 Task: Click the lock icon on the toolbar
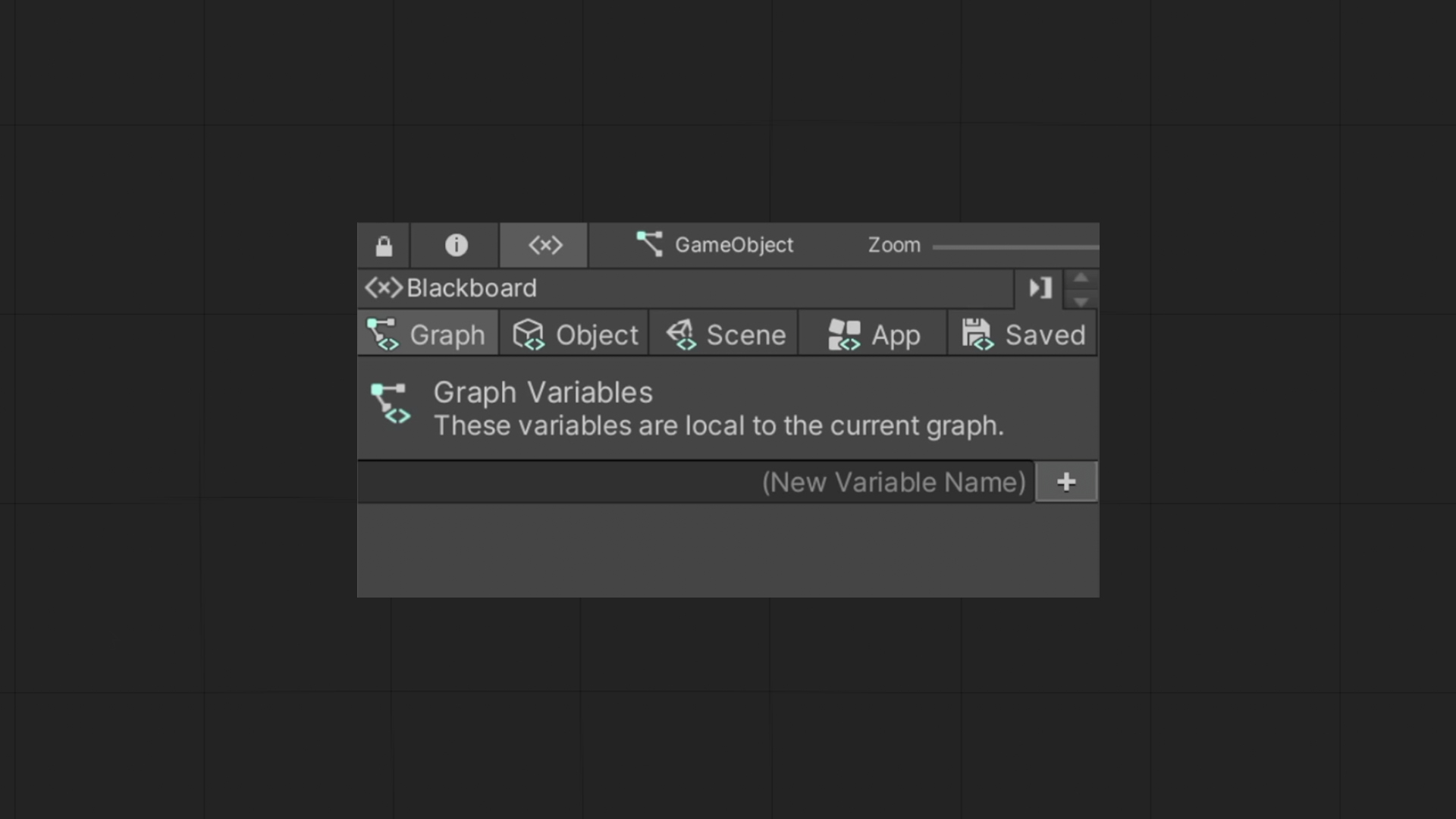coord(383,245)
